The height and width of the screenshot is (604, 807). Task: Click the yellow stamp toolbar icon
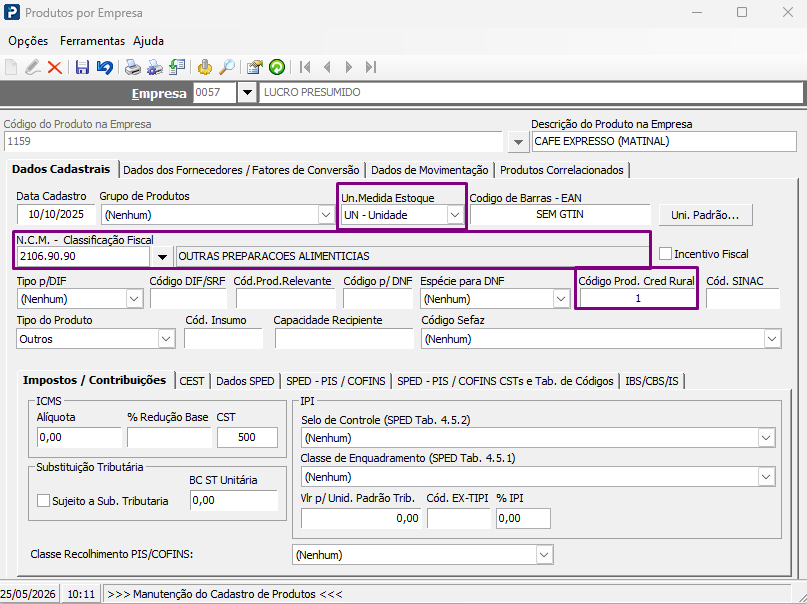205,67
